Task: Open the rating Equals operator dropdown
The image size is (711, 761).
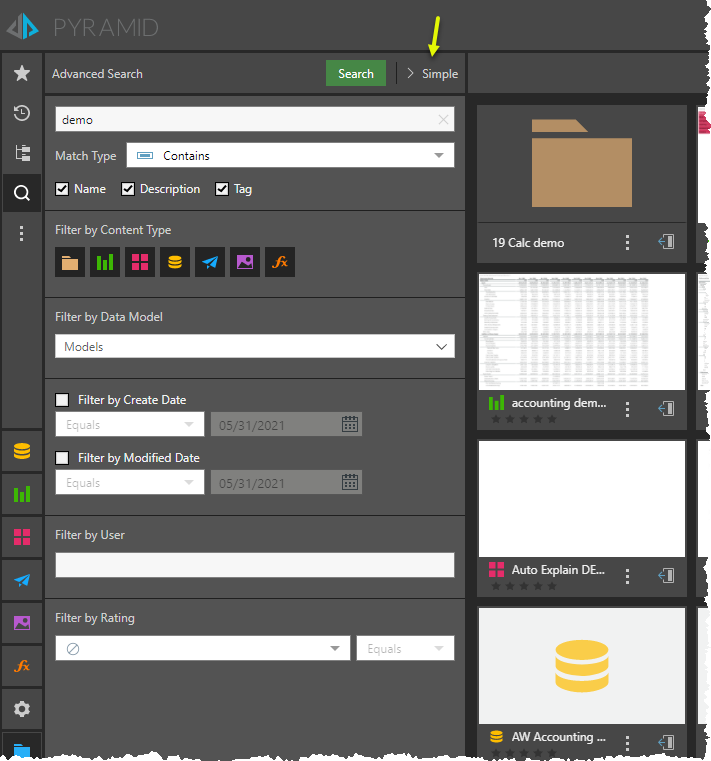Action: [405, 648]
